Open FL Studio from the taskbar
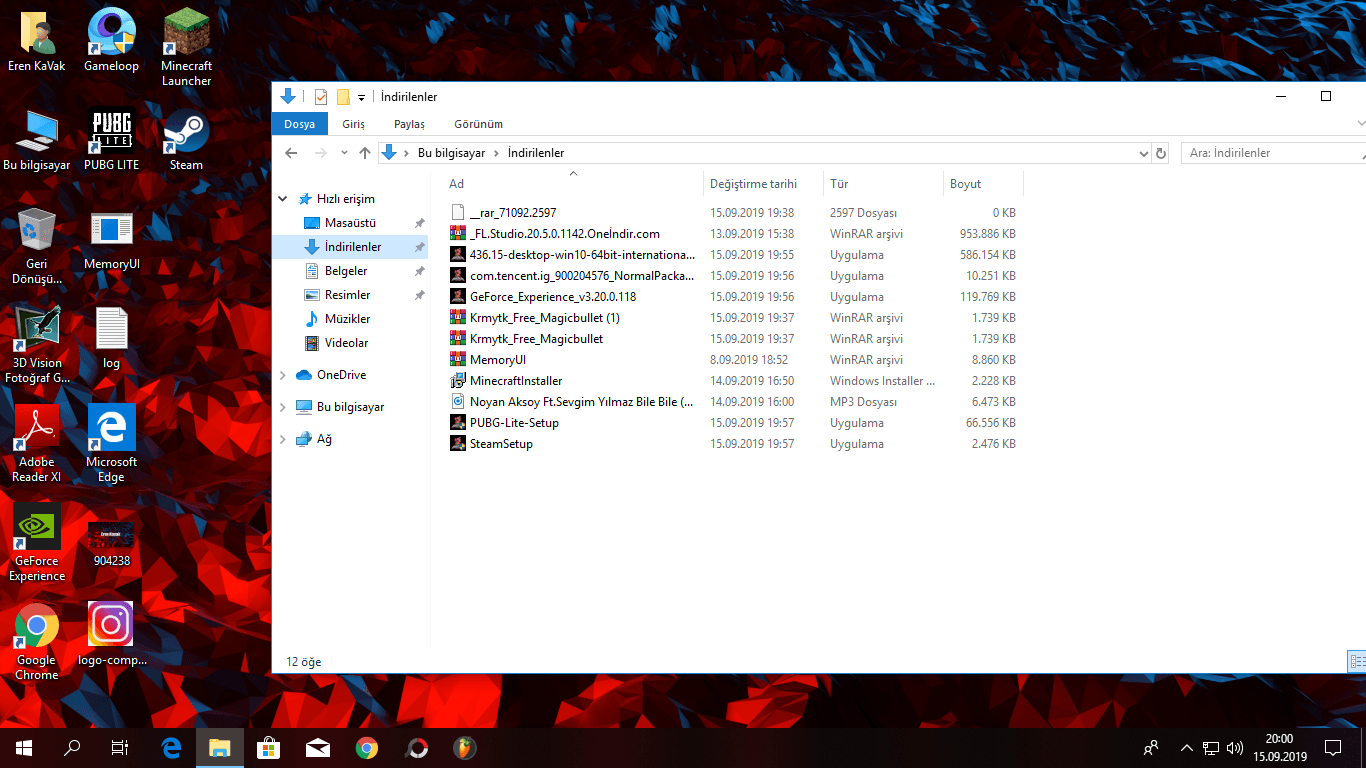Screen dimensions: 1366x768 pos(465,747)
